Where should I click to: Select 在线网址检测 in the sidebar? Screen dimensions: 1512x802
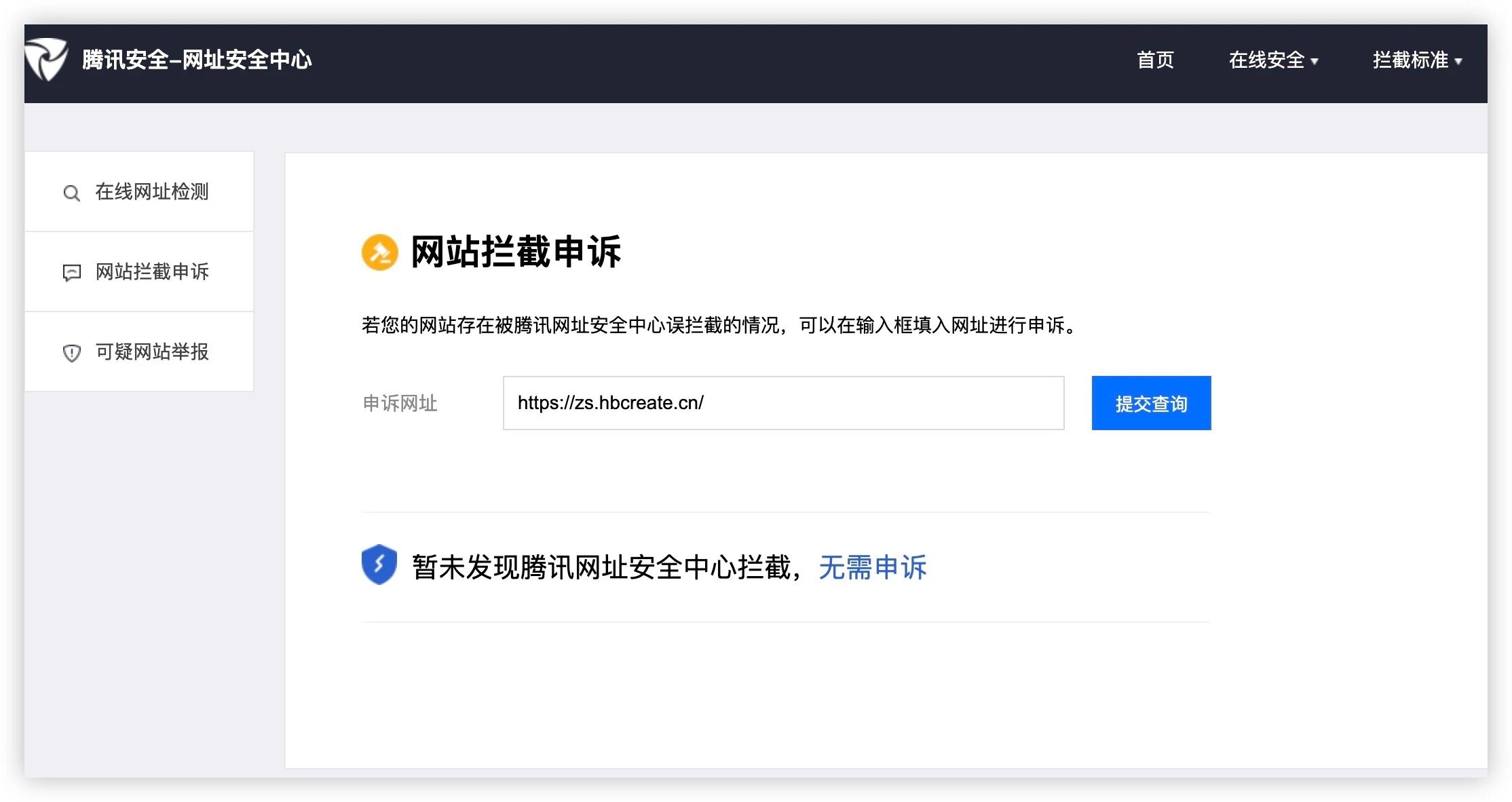[152, 192]
